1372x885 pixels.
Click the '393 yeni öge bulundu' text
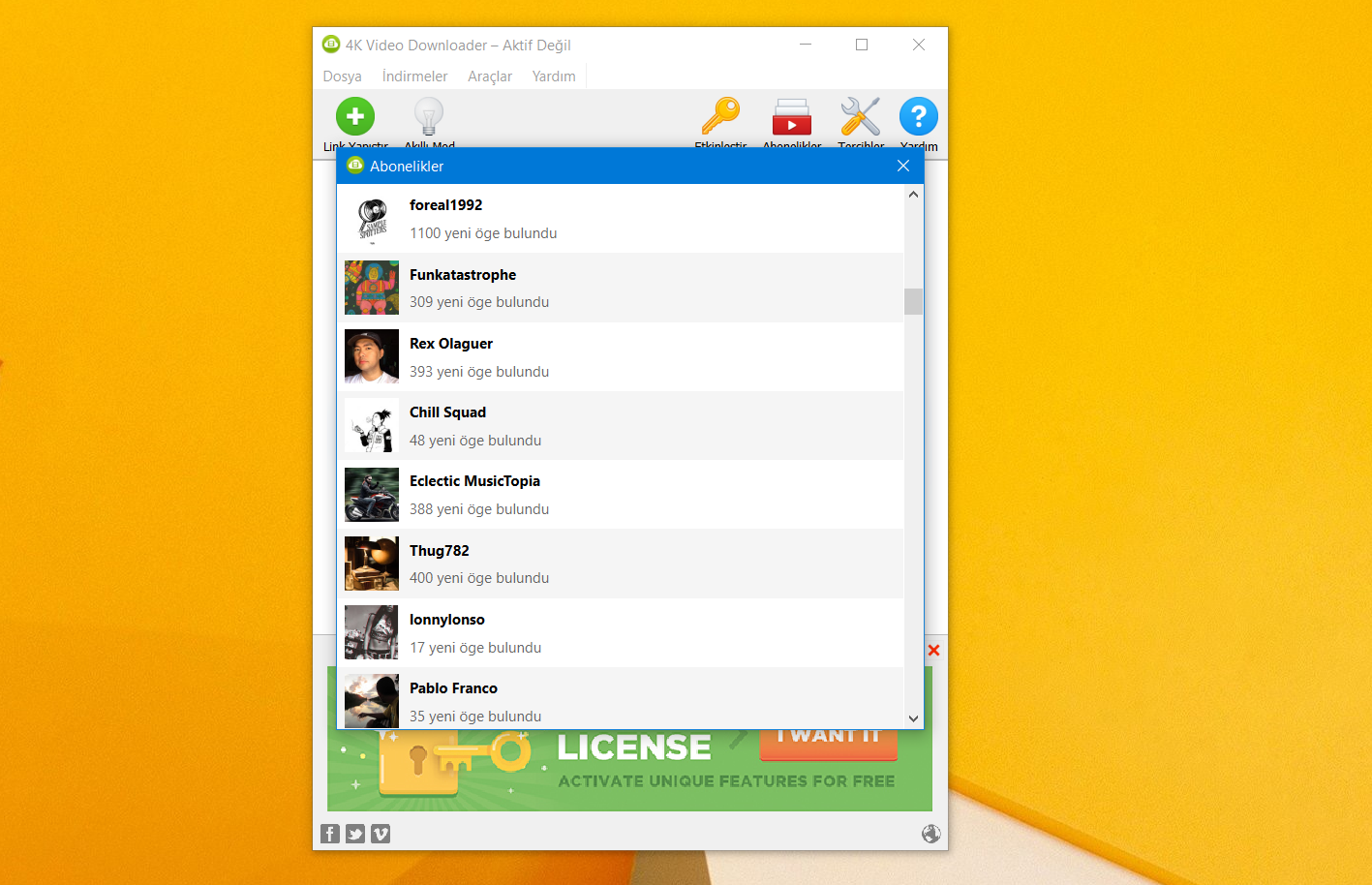click(479, 372)
